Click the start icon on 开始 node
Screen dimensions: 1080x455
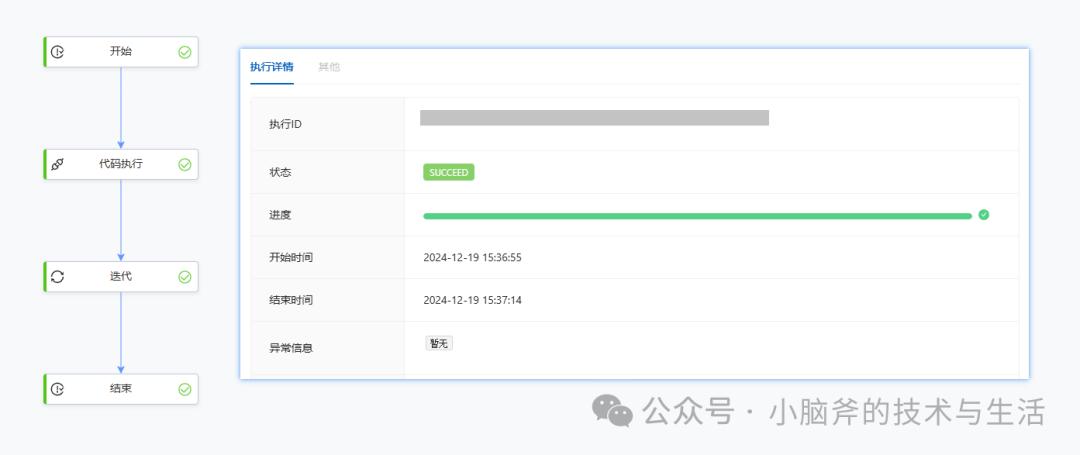[58, 52]
